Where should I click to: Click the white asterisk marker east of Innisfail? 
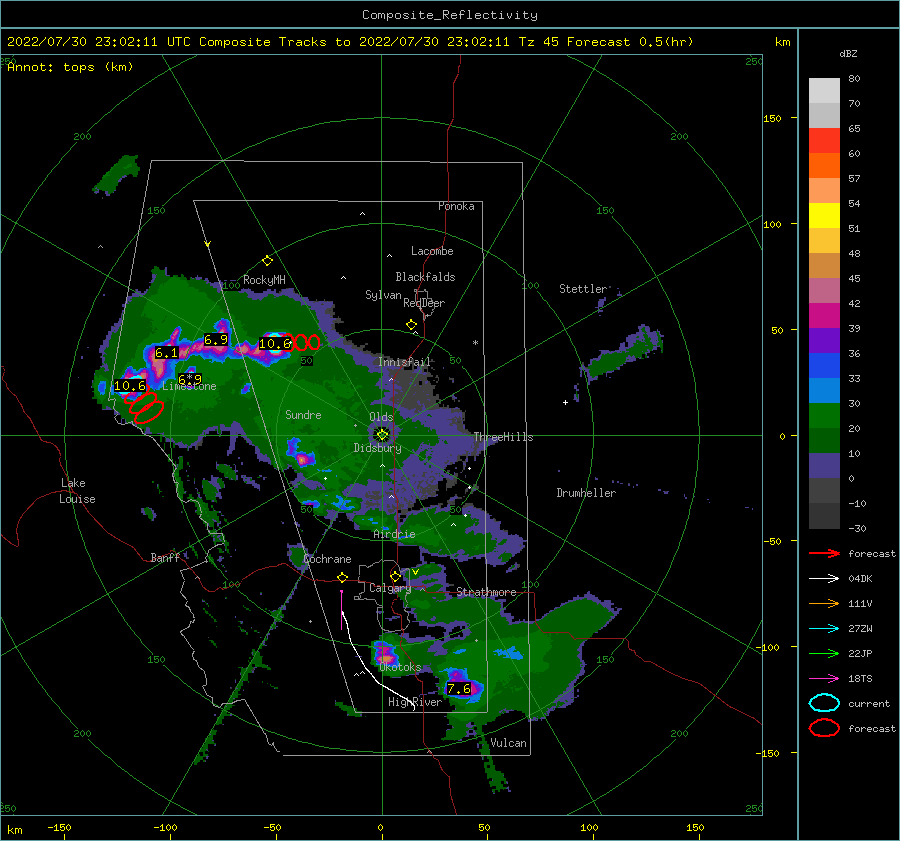tap(475, 343)
